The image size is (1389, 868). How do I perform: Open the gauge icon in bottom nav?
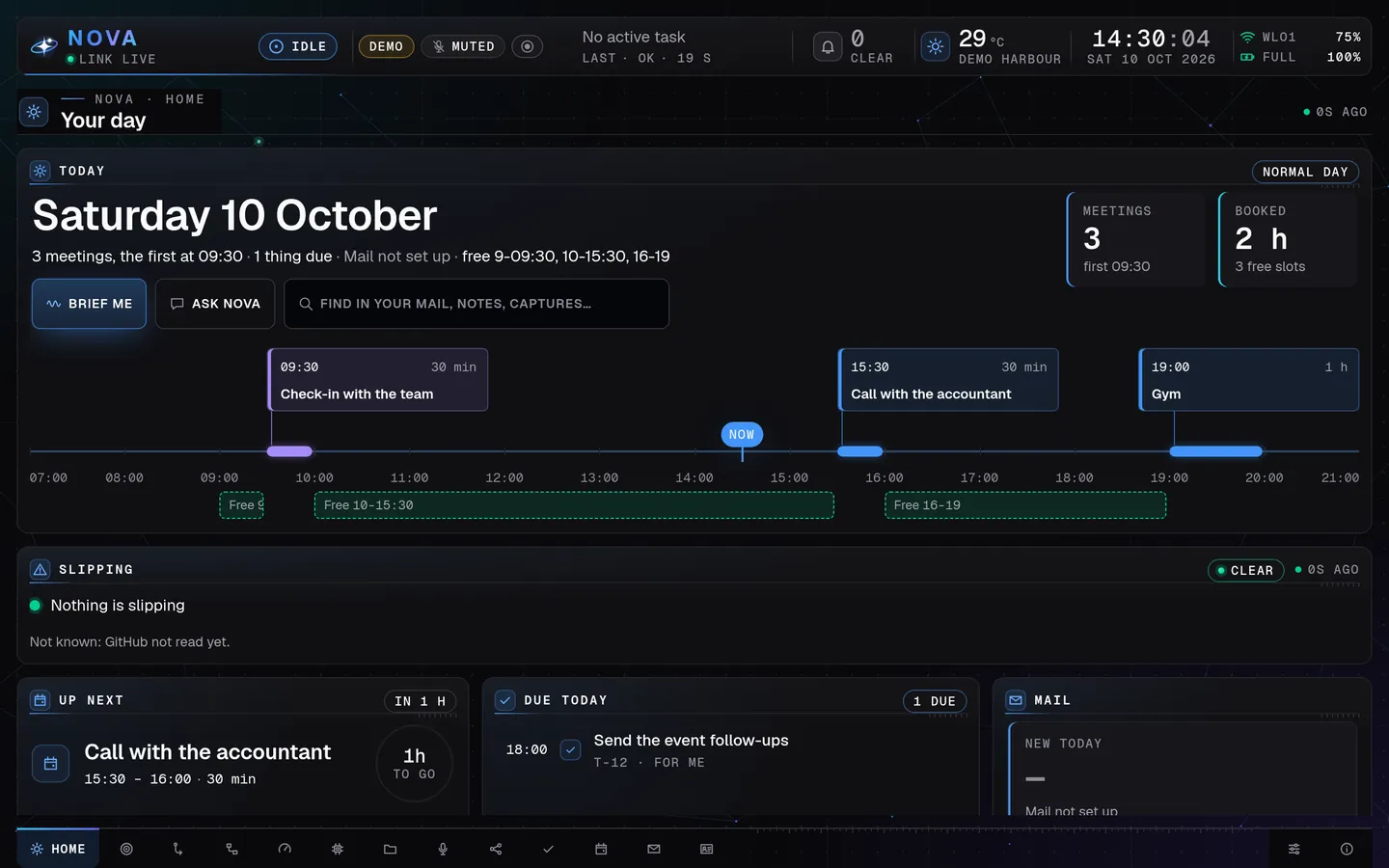click(x=285, y=849)
